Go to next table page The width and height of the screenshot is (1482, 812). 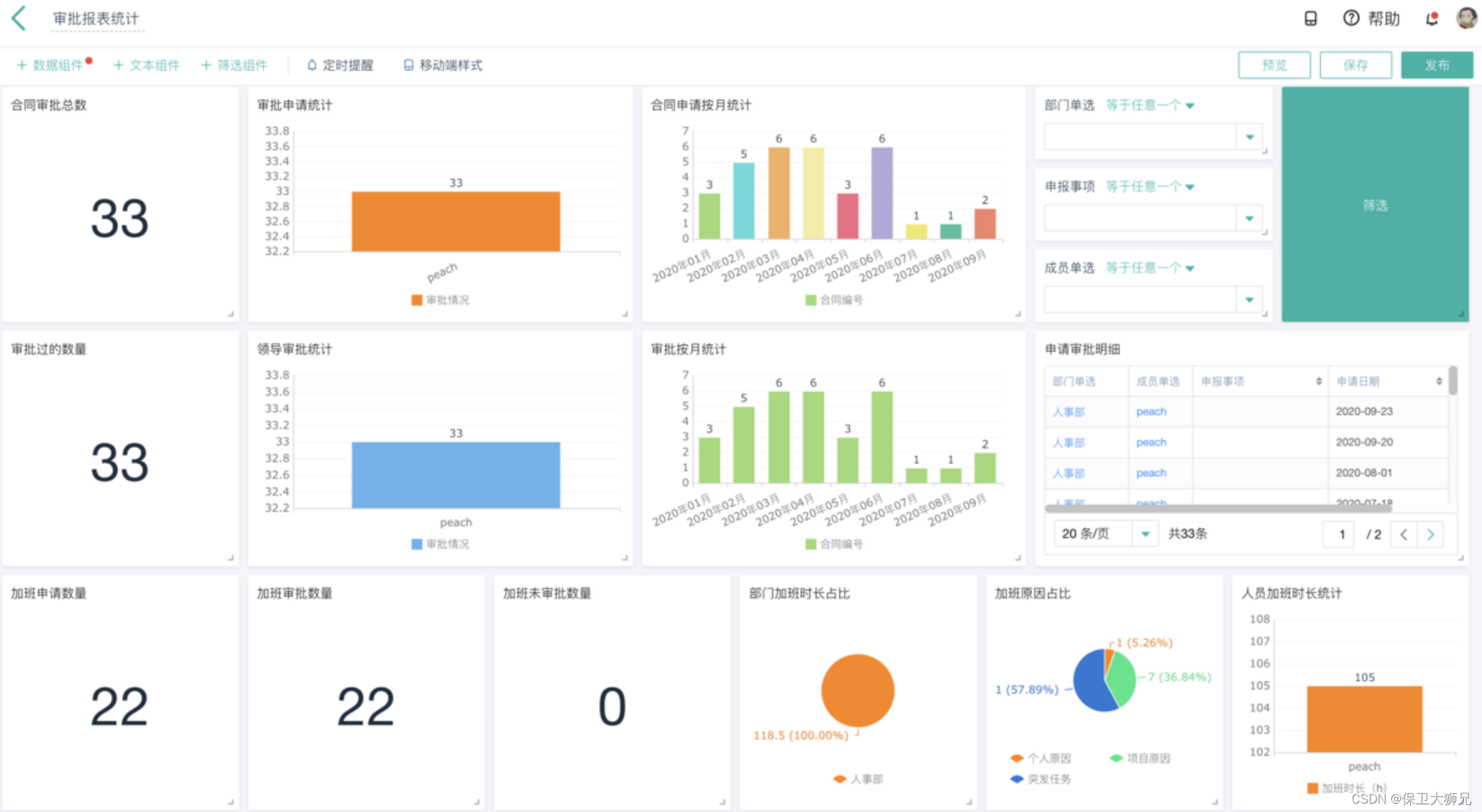[1430, 534]
